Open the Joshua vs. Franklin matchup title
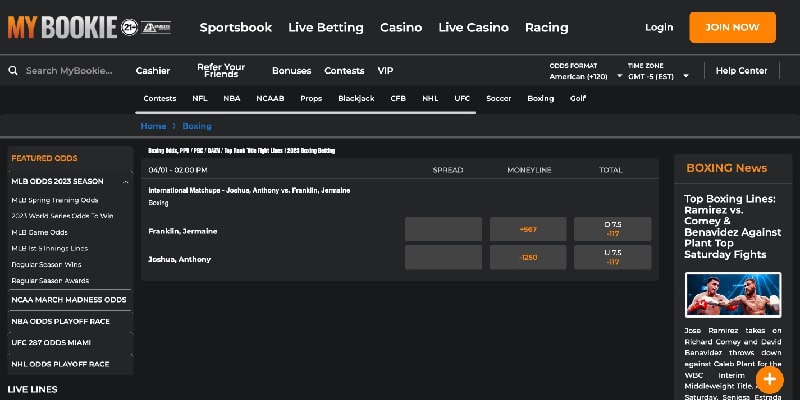 249,190
